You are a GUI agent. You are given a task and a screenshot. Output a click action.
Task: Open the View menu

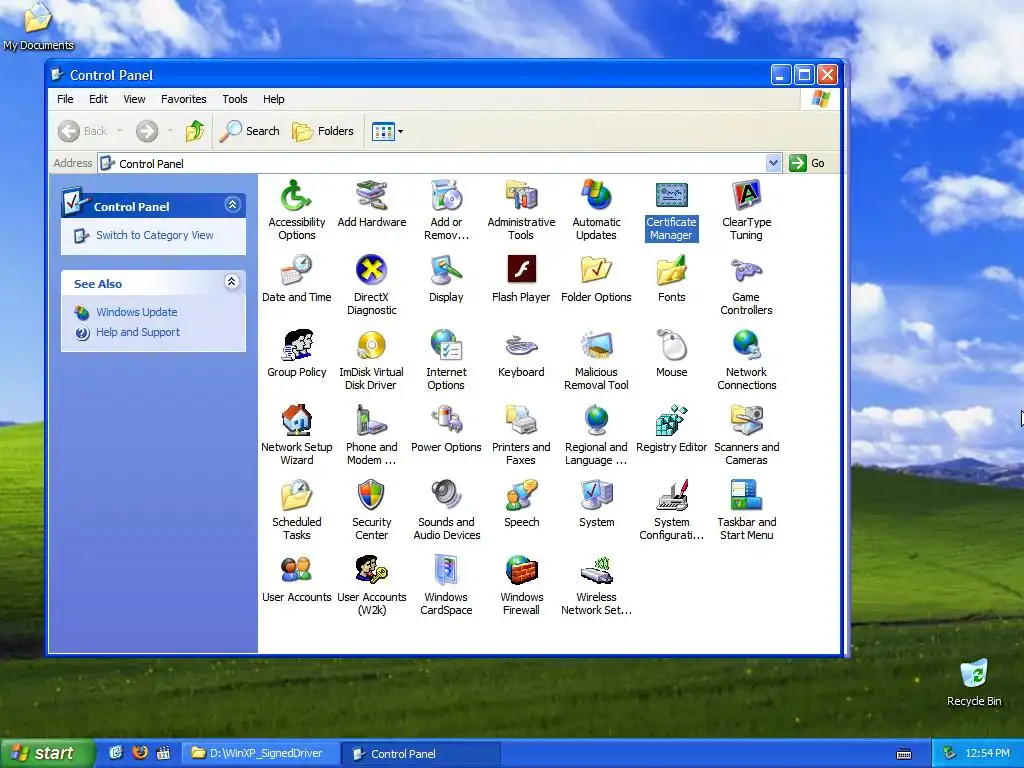coord(135,99)
